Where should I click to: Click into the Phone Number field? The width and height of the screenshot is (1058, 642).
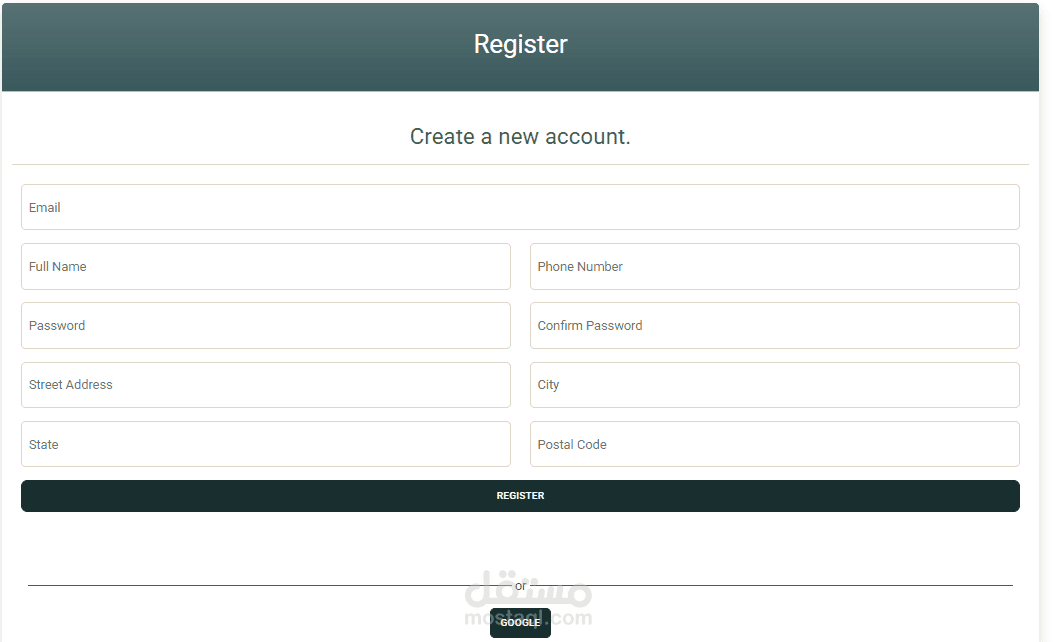775,267
